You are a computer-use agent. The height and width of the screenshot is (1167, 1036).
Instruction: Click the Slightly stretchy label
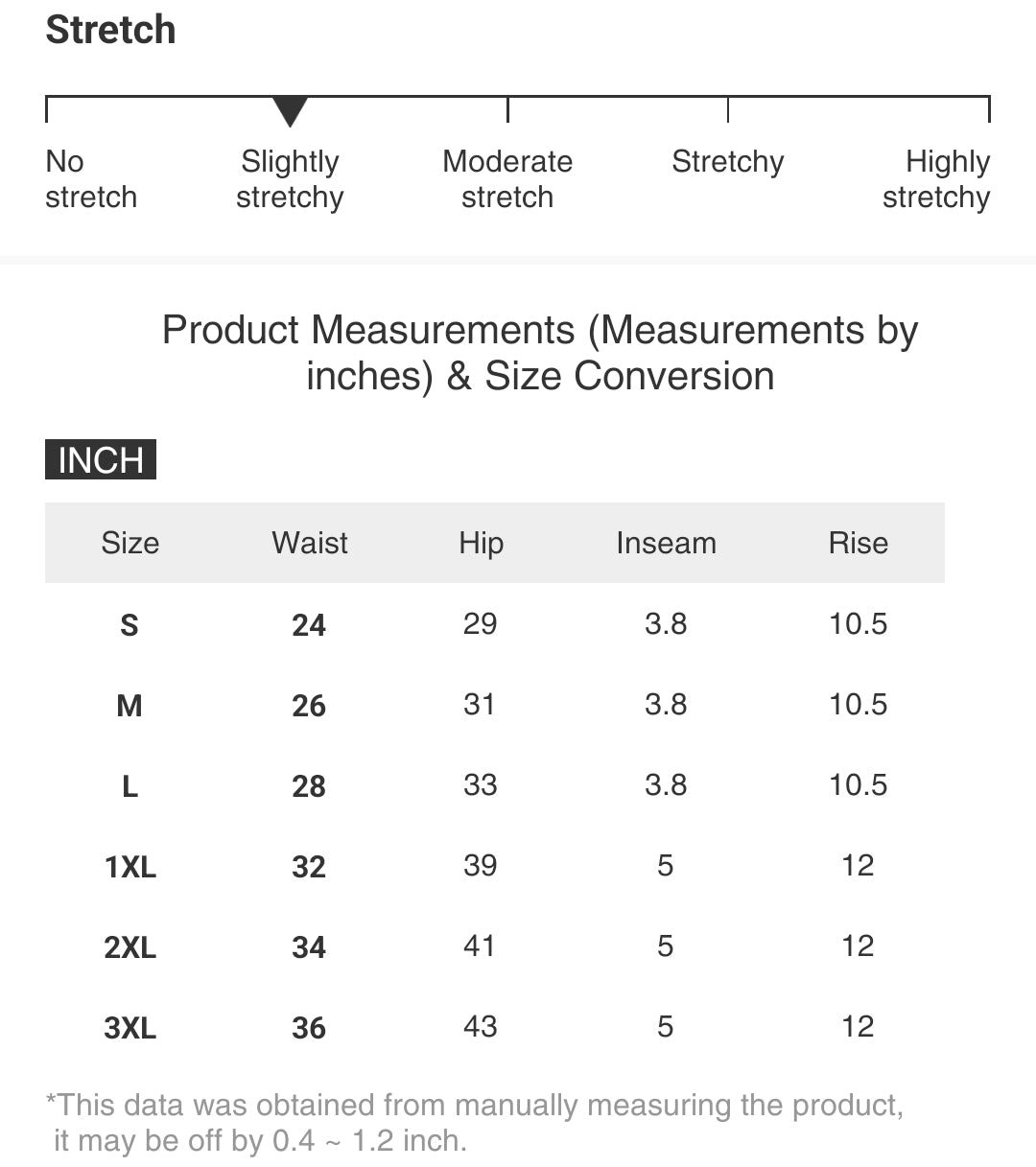click(x=290, y=179)
